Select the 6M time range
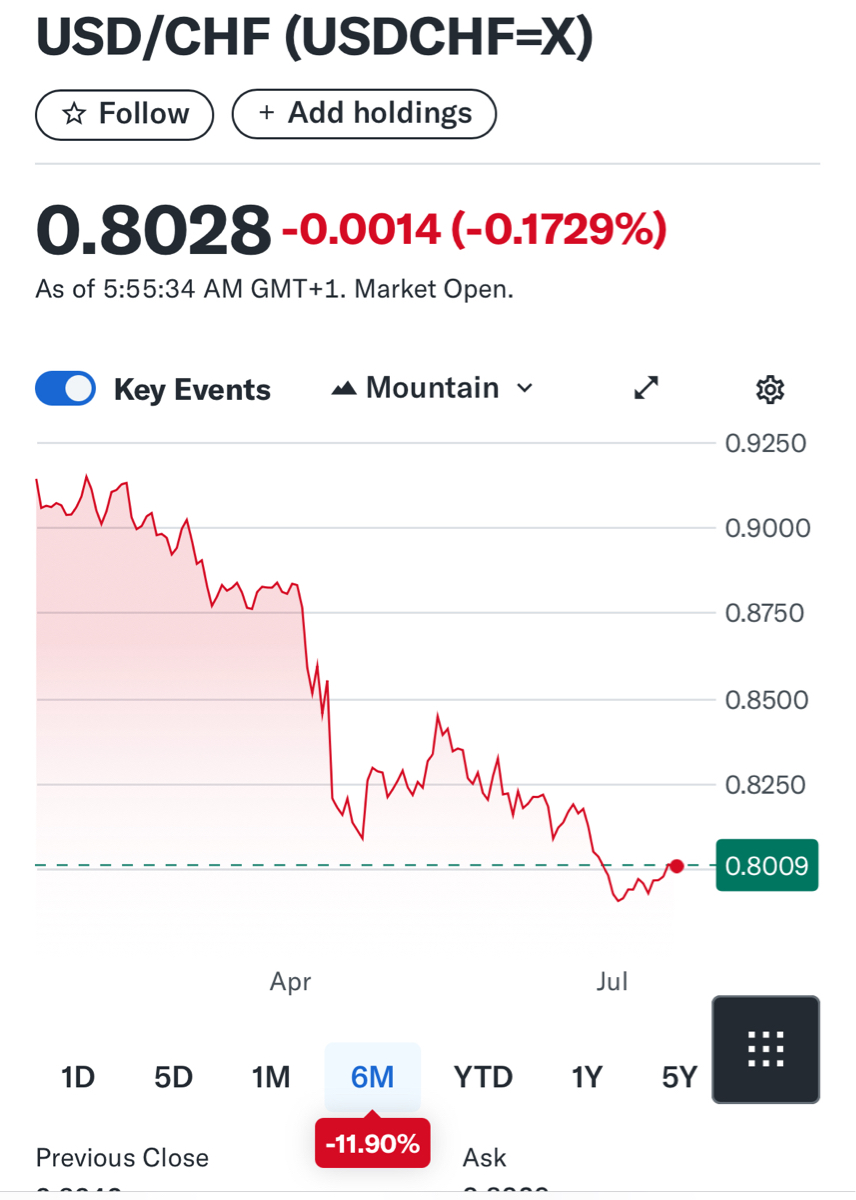Image resolution: width=856 pixels, height=1200 pixels. point(372,1077)
